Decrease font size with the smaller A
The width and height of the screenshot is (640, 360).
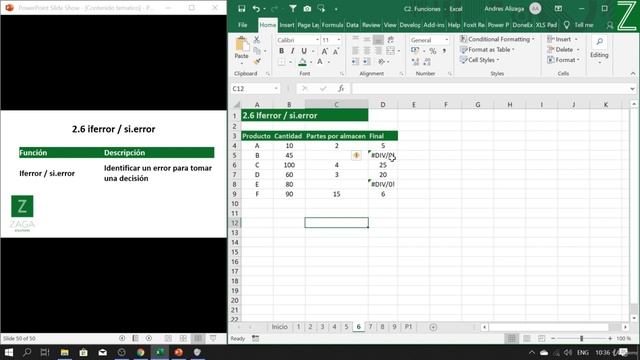coord(336,51)
